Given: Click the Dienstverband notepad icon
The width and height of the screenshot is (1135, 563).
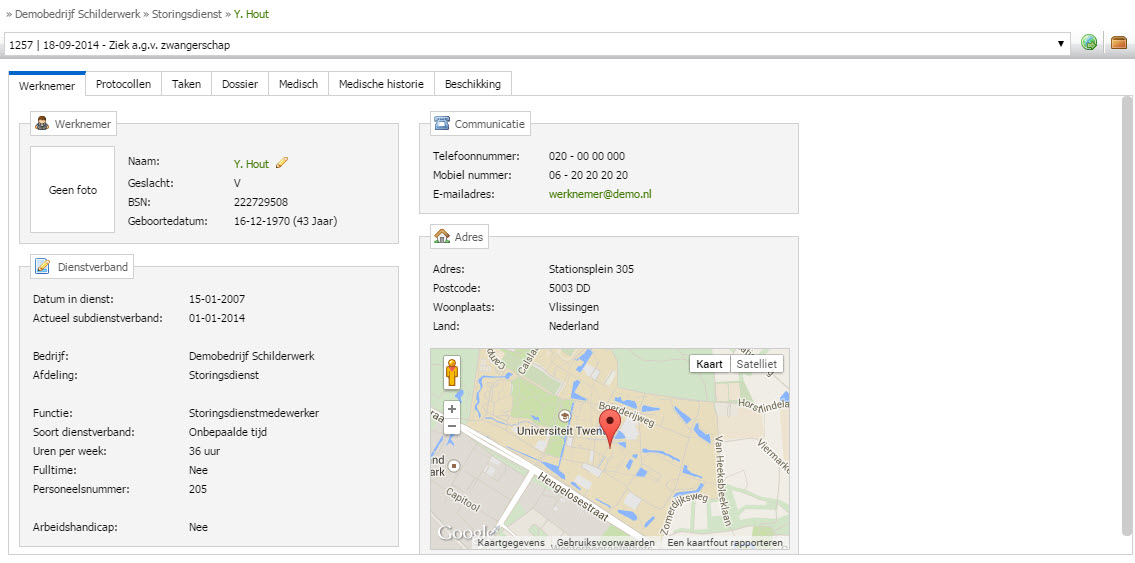Looking at the screenshot, I should (x=42, y=266).
